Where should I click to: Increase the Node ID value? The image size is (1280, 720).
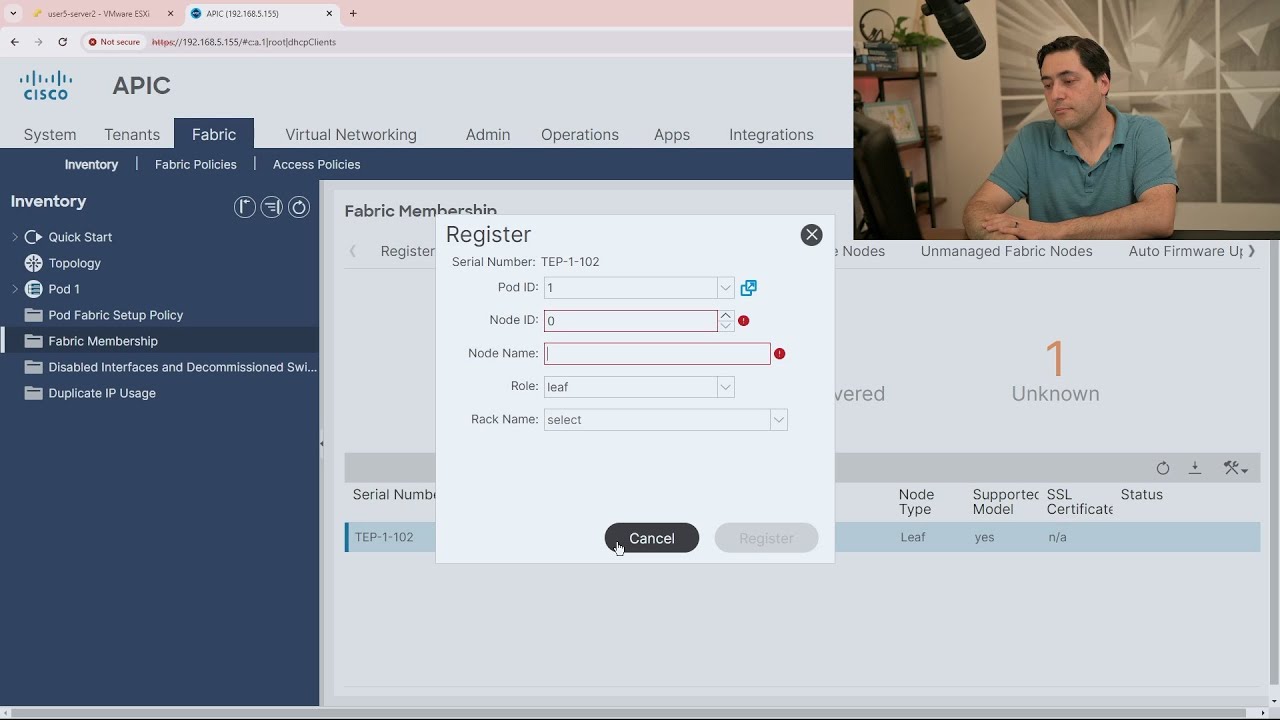[726, 315]
